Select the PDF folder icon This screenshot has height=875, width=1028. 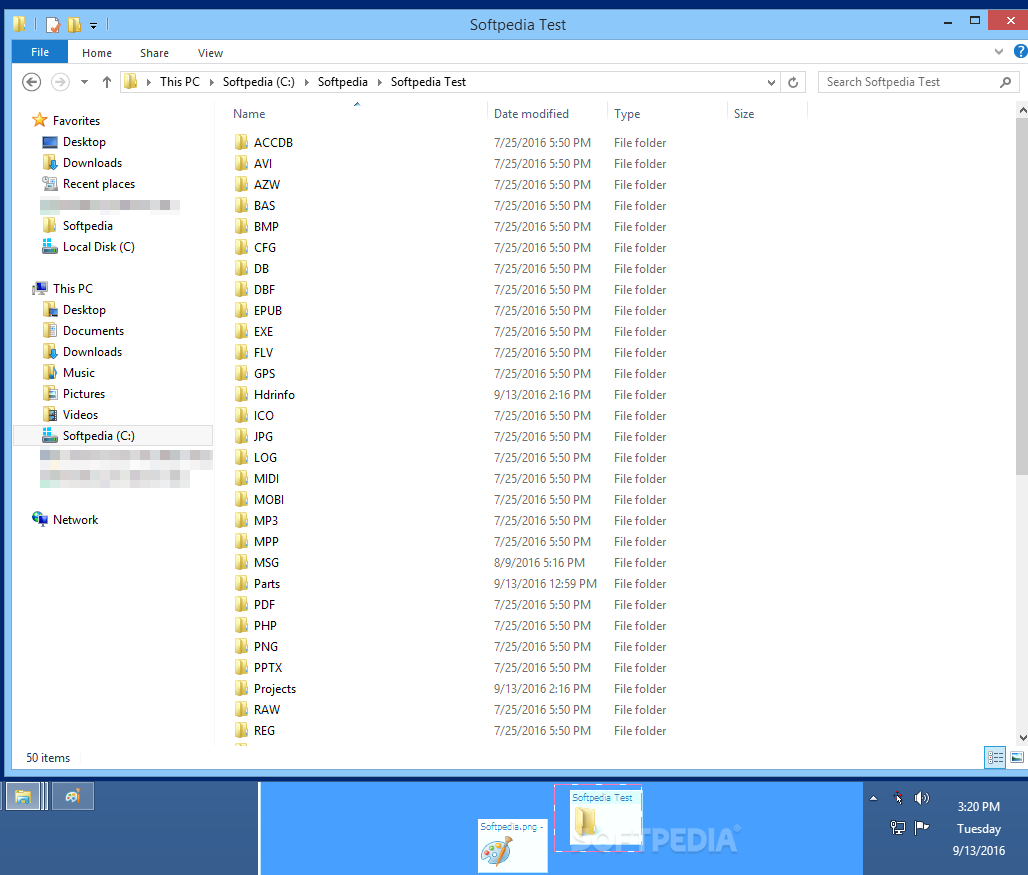pyautogui.click(x=242, y=604)
